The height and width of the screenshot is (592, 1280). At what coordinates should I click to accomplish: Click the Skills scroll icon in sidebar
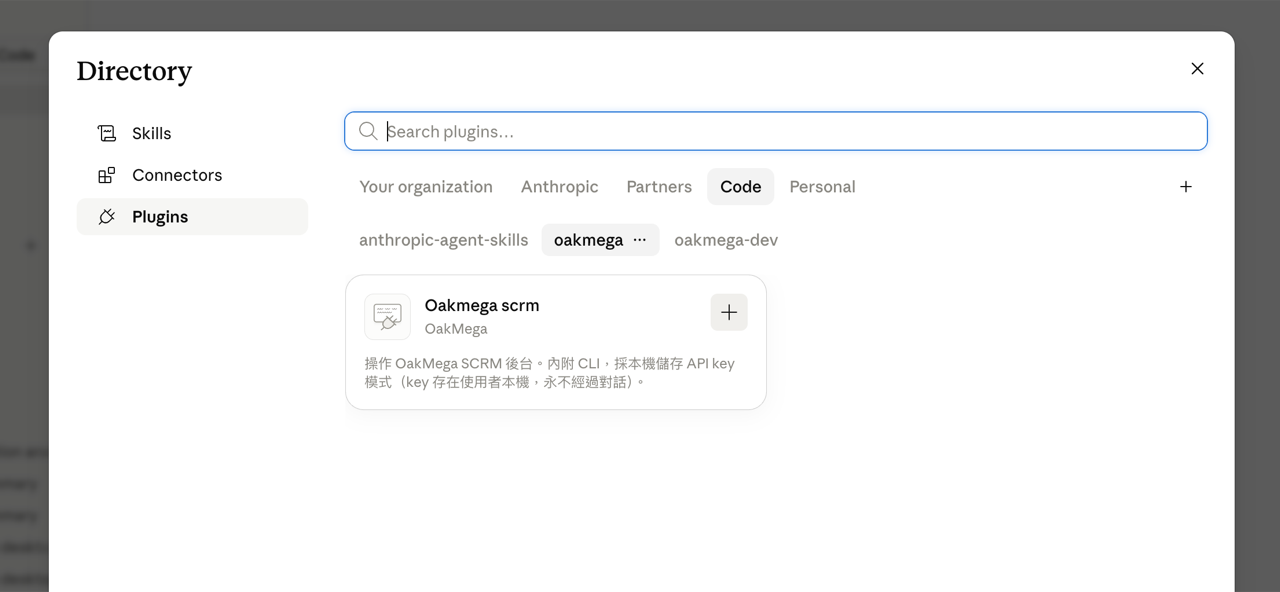(106, 133)
